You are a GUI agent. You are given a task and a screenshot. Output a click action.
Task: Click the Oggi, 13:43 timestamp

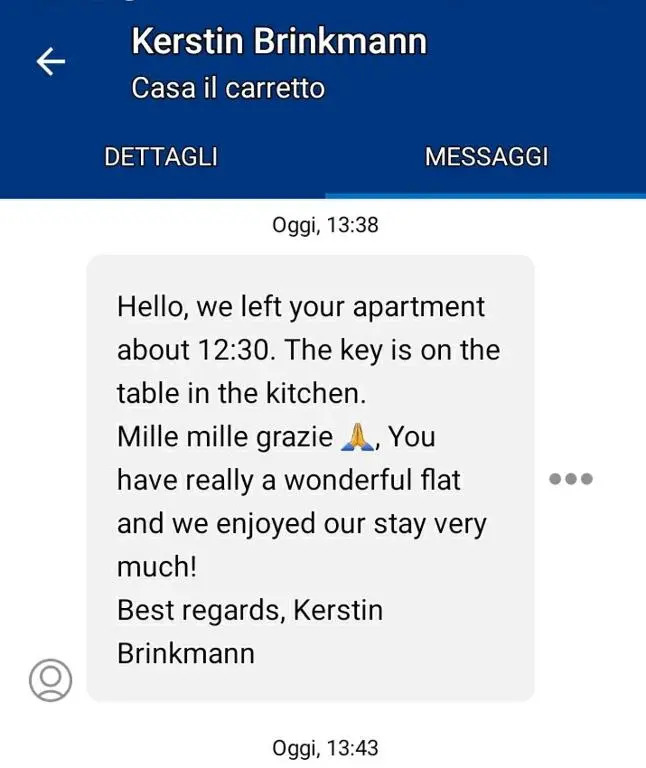[325, 747]
